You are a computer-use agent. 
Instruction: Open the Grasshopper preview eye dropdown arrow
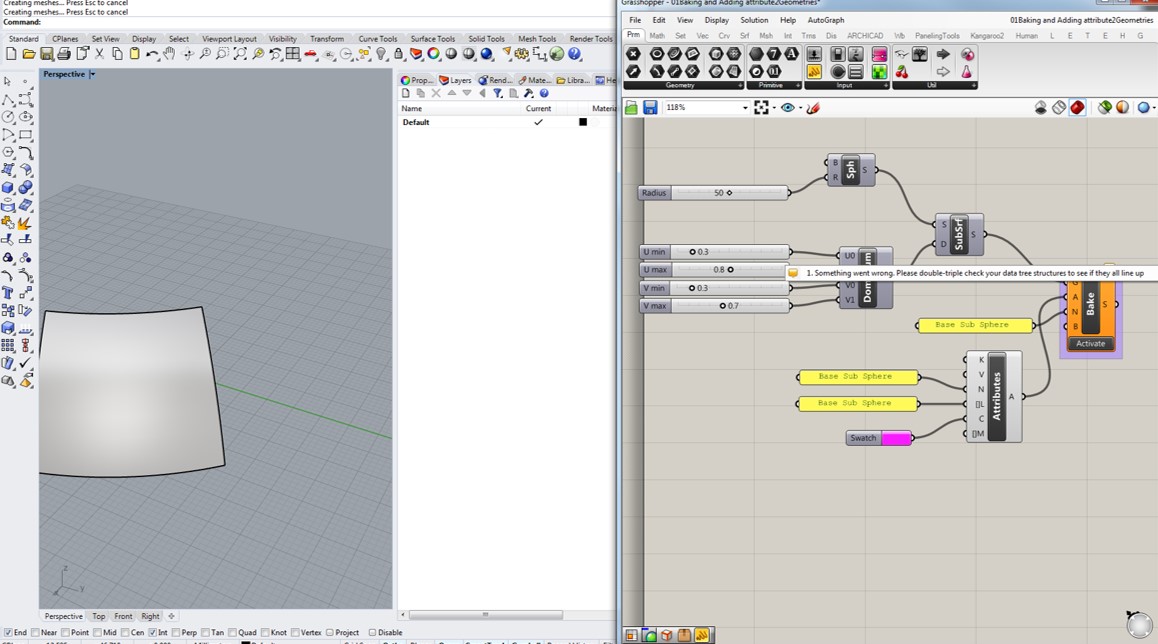pyautogui.click(x=801, y=108)
